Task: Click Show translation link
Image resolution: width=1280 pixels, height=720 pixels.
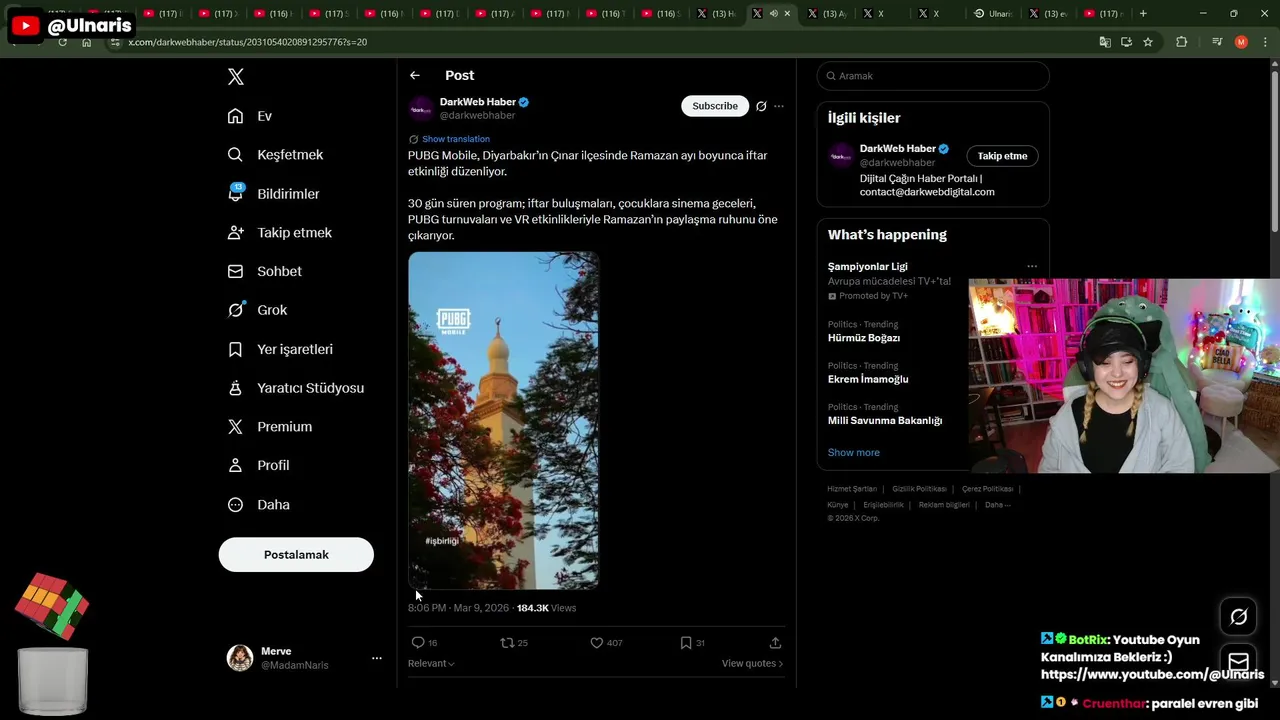Action: tap(456, 139)
